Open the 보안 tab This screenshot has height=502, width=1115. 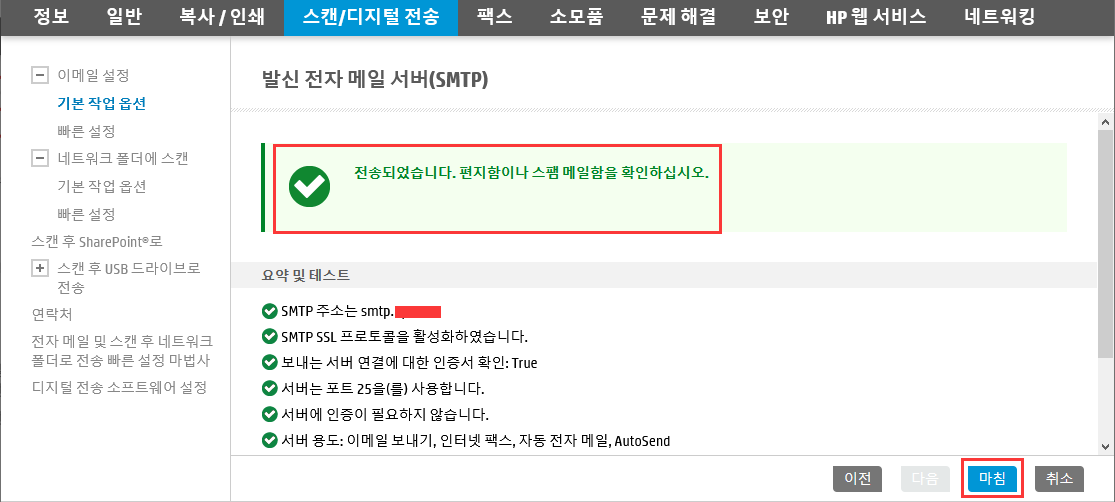point(771,18)
